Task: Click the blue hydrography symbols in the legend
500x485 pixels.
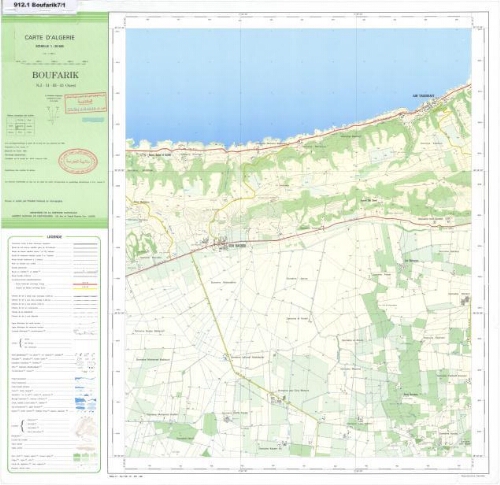Action: (86, 395)
